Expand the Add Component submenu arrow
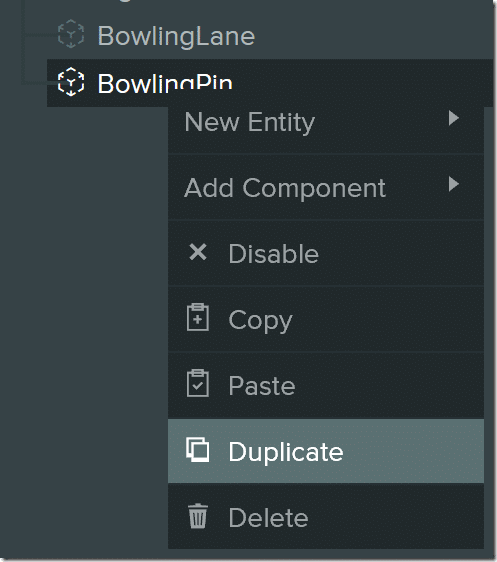The height and width of the screenshot is (562, 497). (454, 184)
